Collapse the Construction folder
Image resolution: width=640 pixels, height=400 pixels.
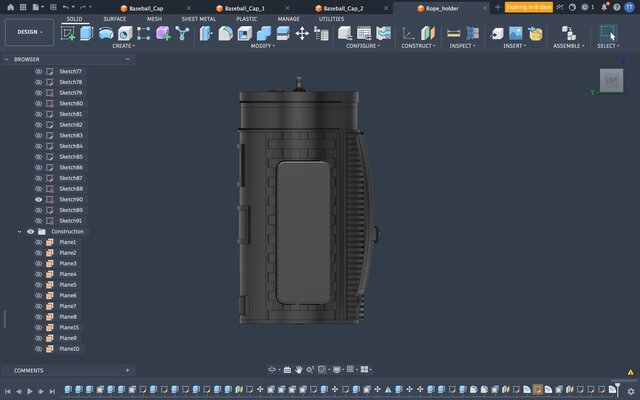(x=19, y=231)
